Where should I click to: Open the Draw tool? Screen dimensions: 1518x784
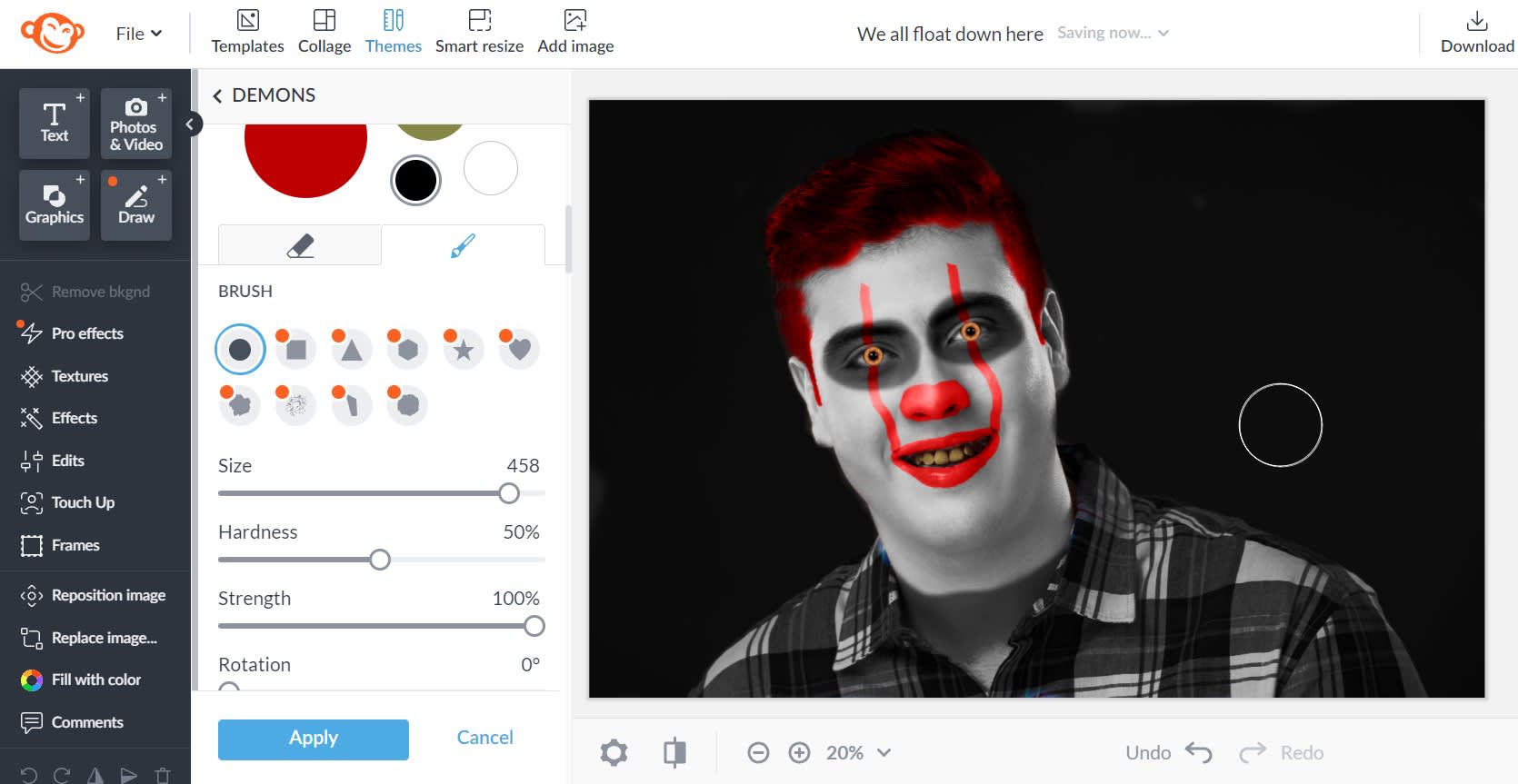tap(136, 205)
